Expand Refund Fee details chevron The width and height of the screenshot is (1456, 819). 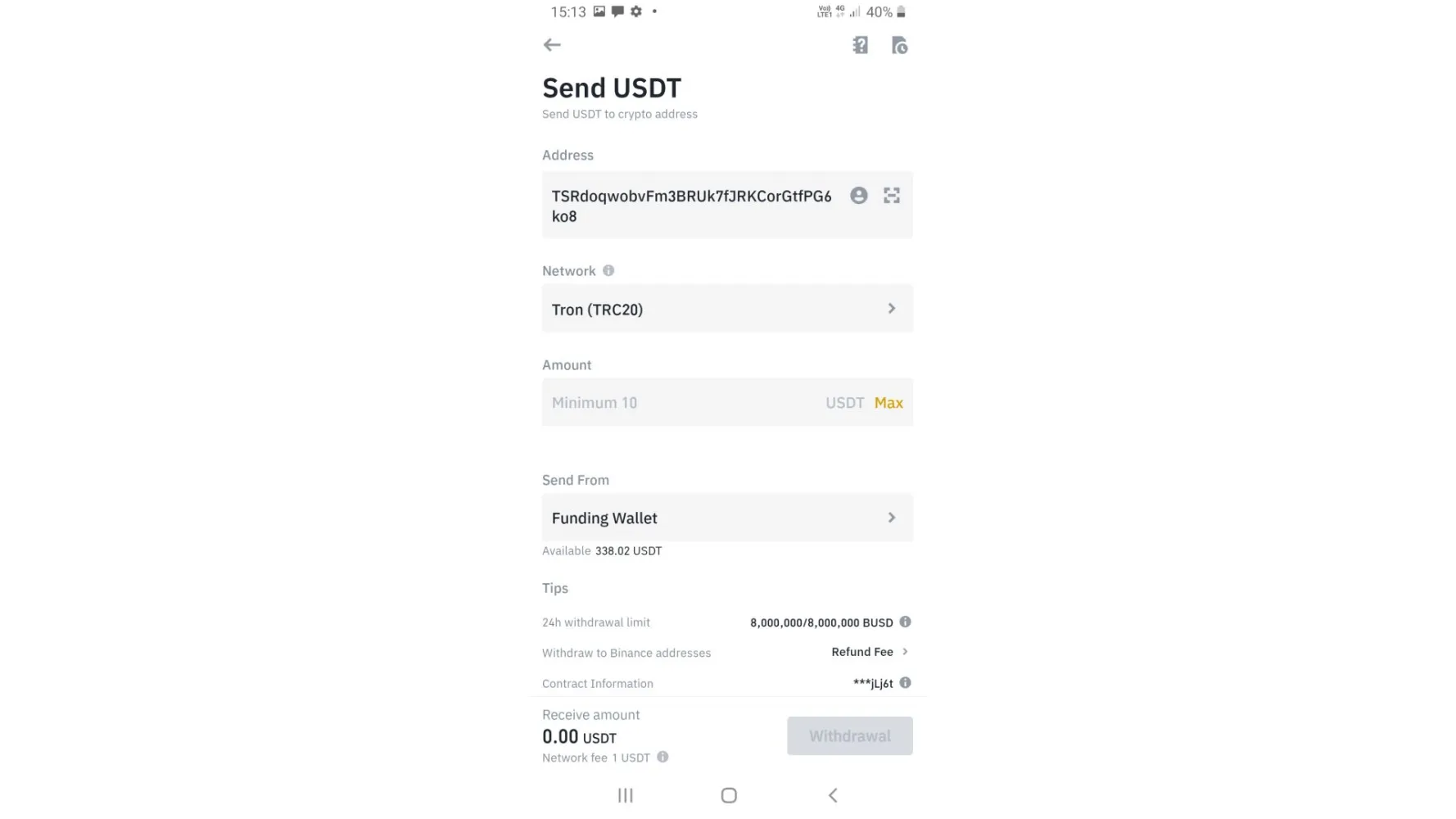[905, 652]
